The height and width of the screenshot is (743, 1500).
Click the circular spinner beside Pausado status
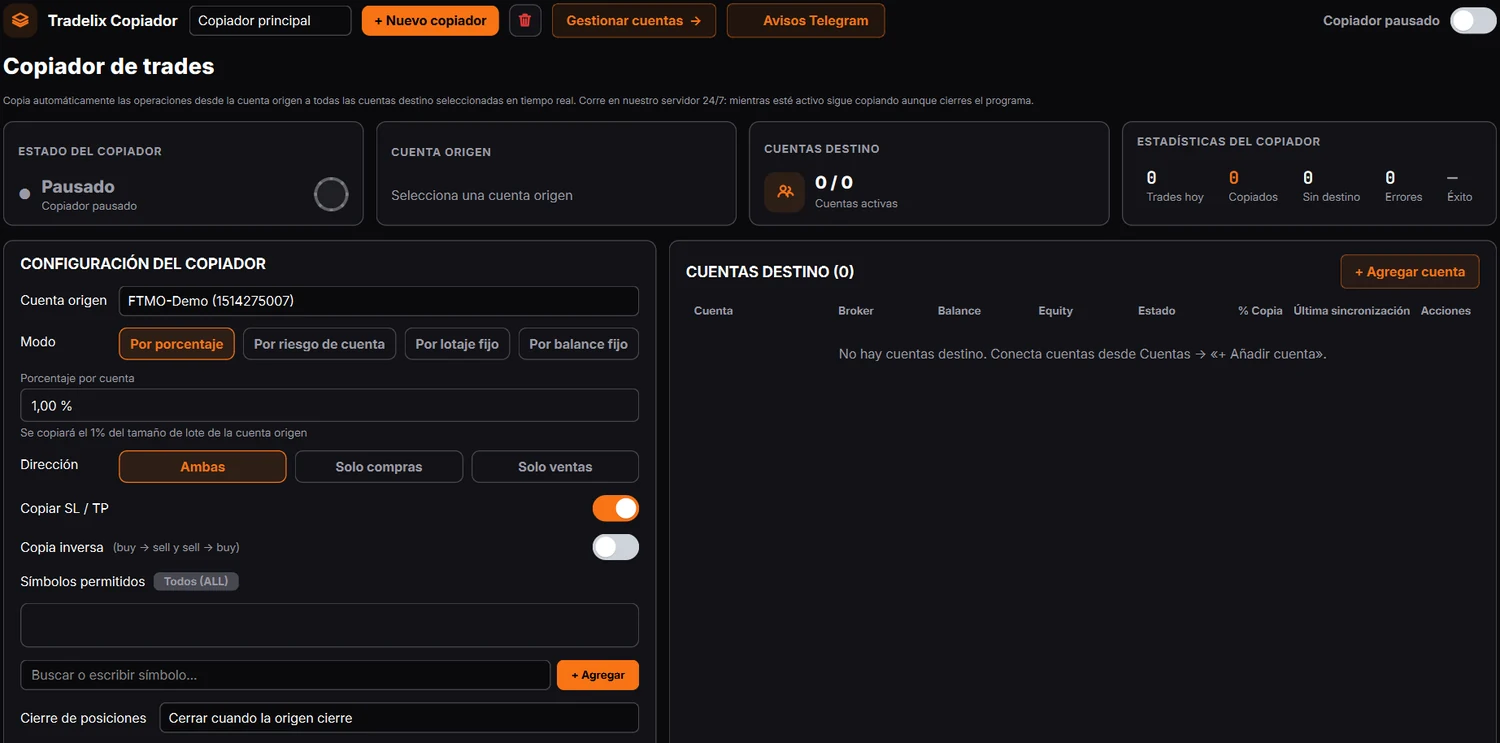click(331, 194)
